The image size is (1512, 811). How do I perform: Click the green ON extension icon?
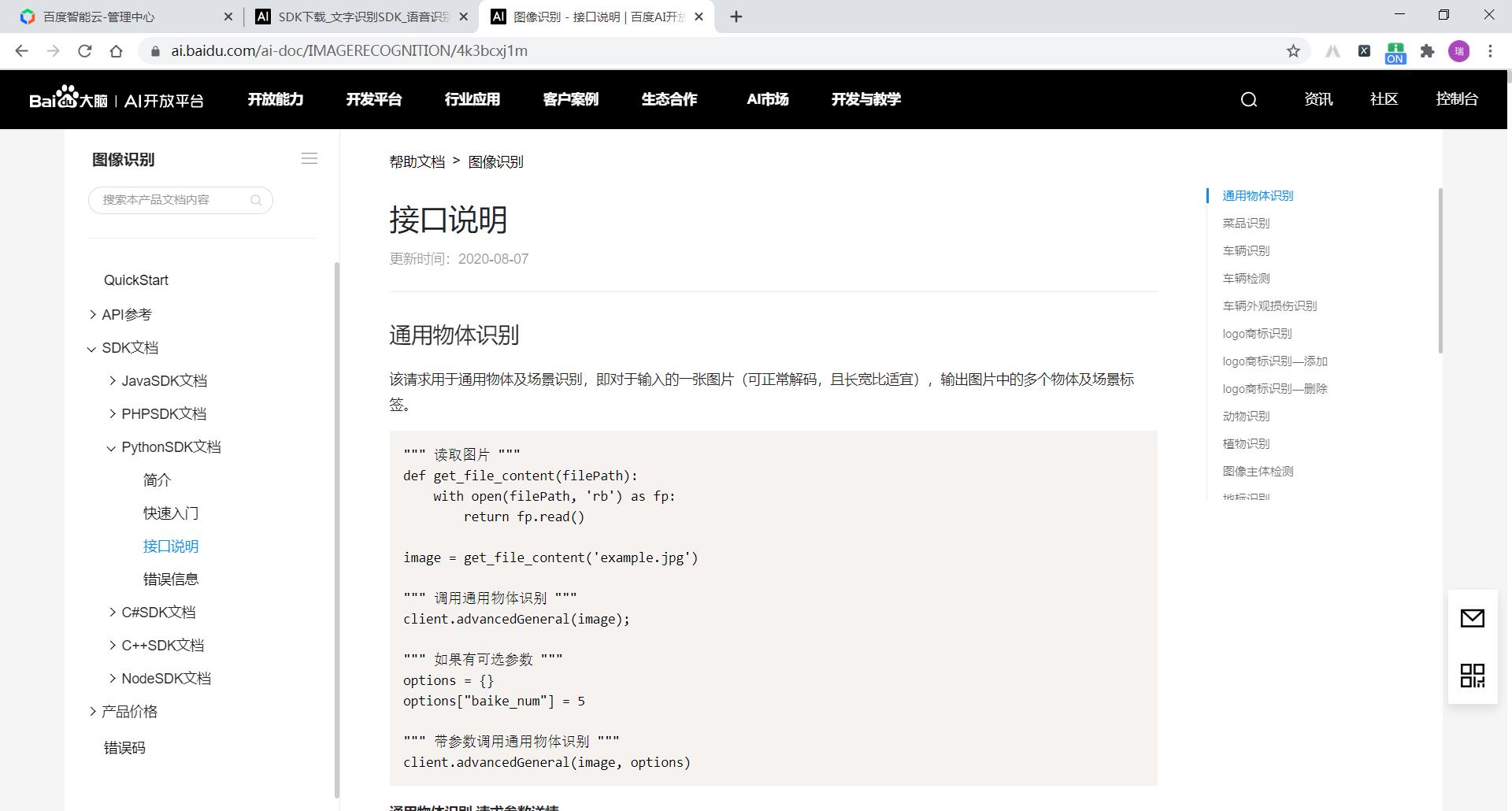click(x=1395, y=52)
